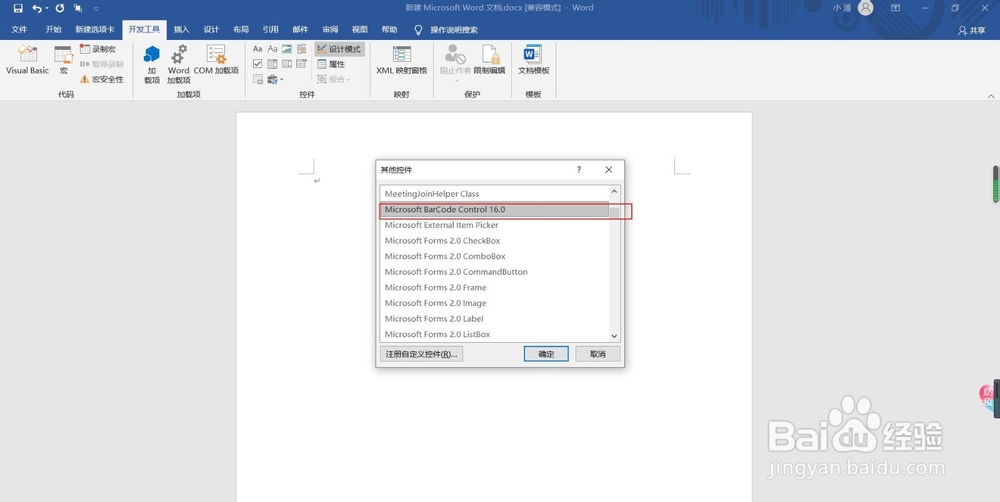Screen dimensions: 1000x502
Task: Insert a date picker content control
Action: click(302, 64)
